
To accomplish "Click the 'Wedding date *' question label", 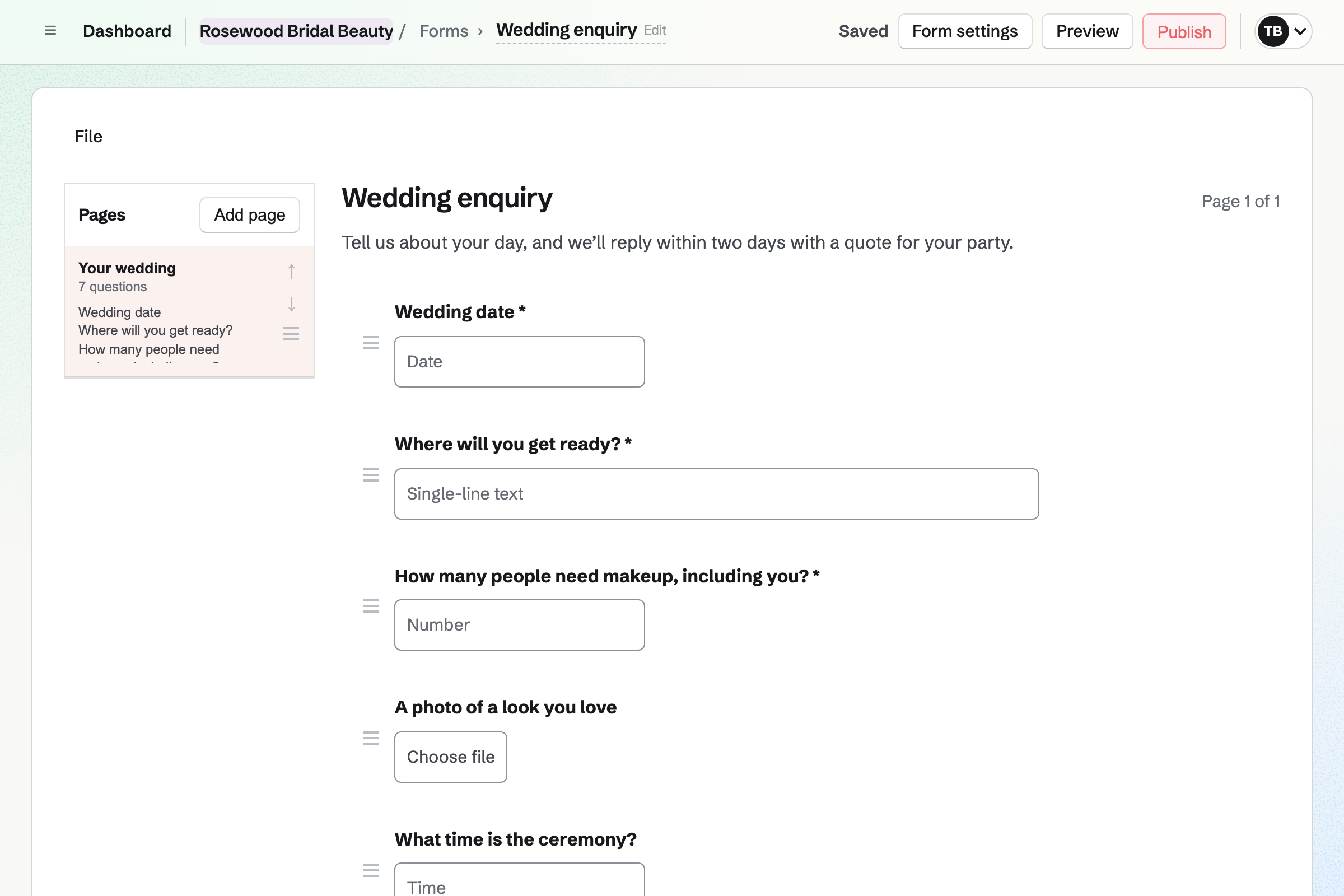I will [460, 312].
